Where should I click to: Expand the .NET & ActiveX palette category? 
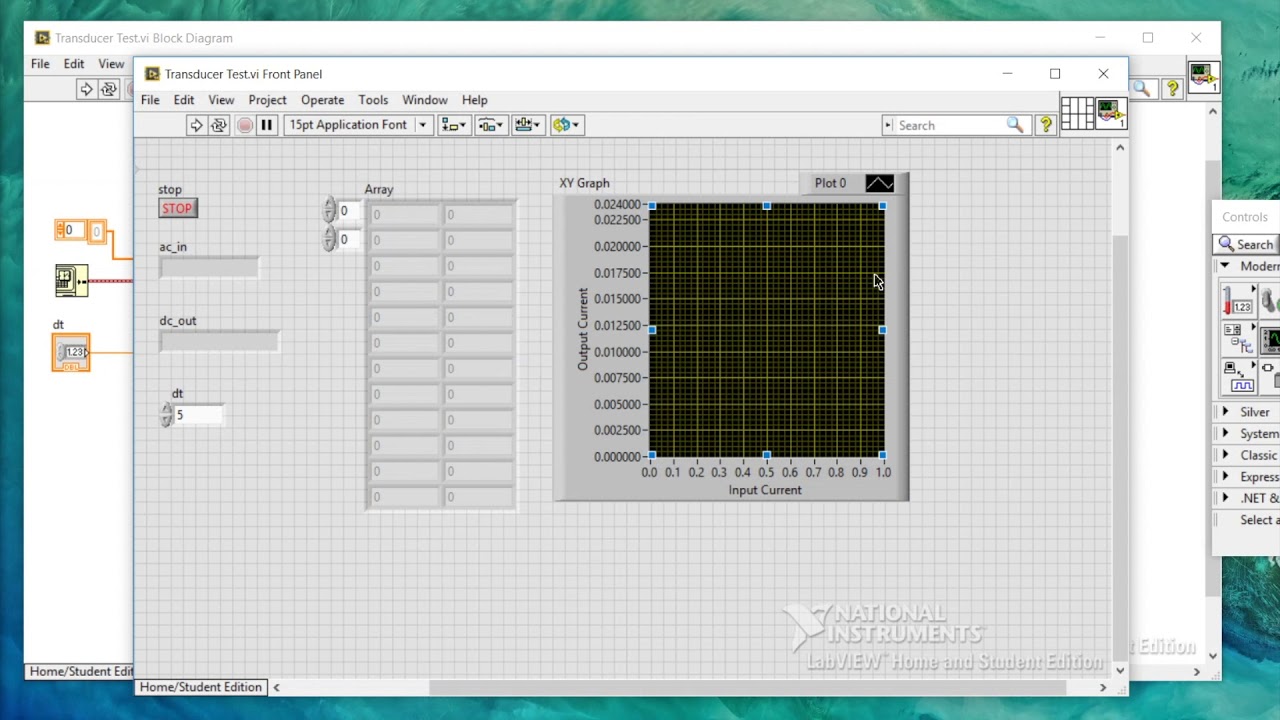click(1225, 498)
